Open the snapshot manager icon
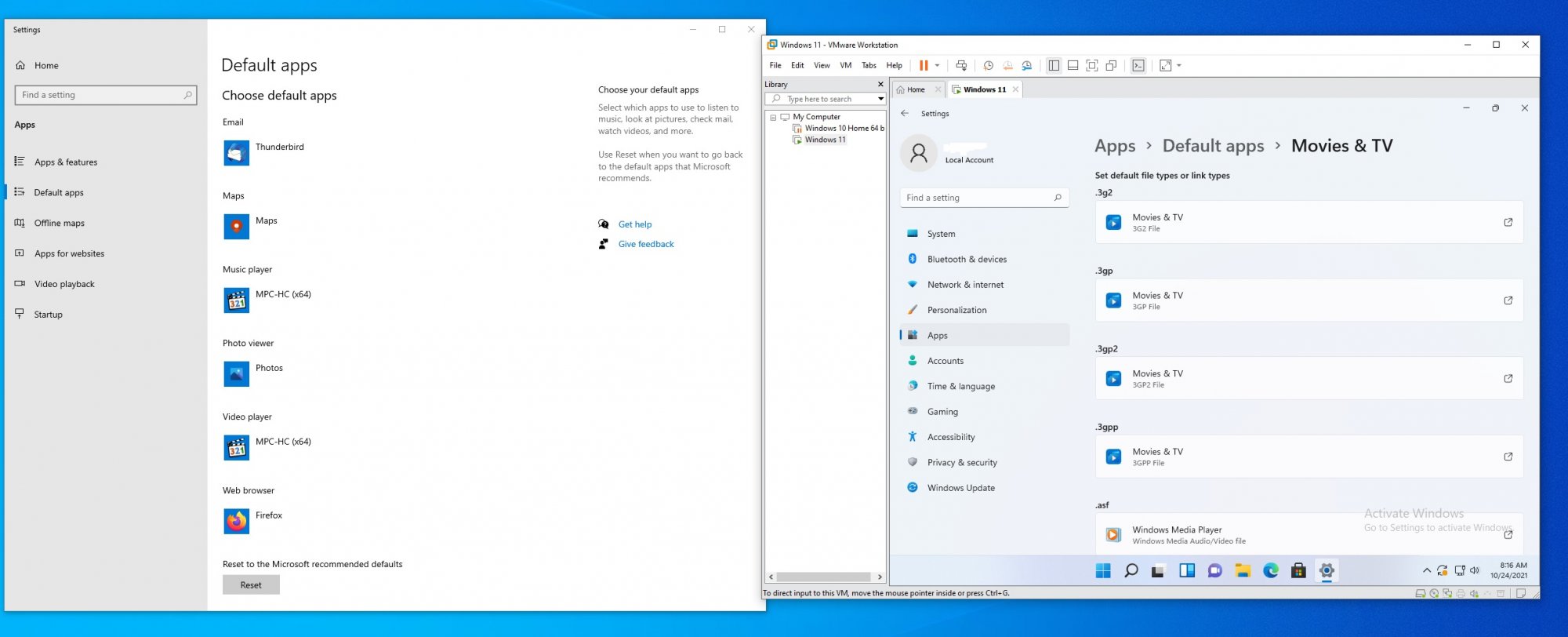The image size is (1568, 637). (x=1026, y=66)
